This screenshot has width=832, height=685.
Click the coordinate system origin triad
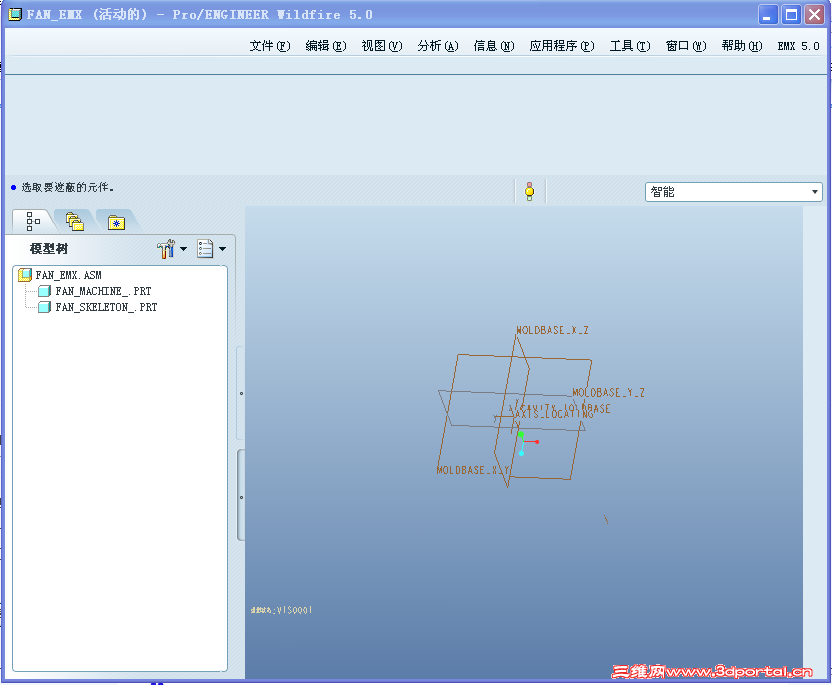pos(522,441)
